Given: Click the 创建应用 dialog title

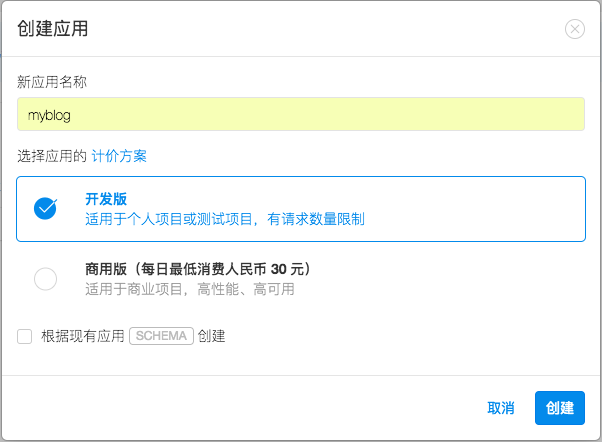Looking at the screenshot, I should tap(53, 29).
